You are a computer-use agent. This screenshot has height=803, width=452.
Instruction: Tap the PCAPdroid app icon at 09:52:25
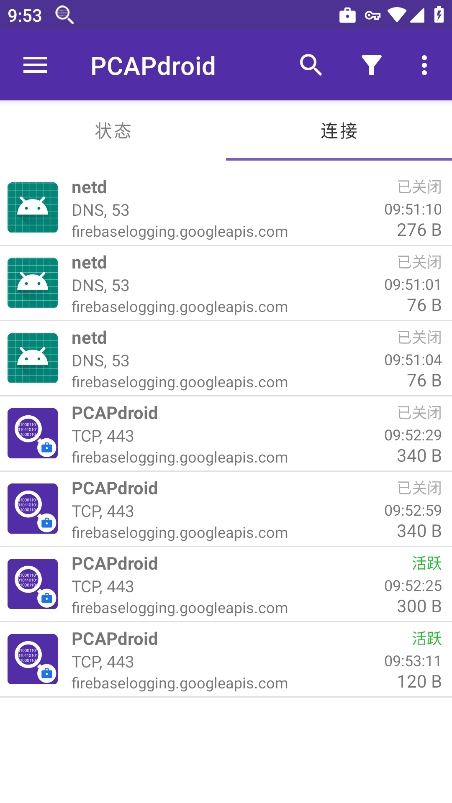point(33,584)
